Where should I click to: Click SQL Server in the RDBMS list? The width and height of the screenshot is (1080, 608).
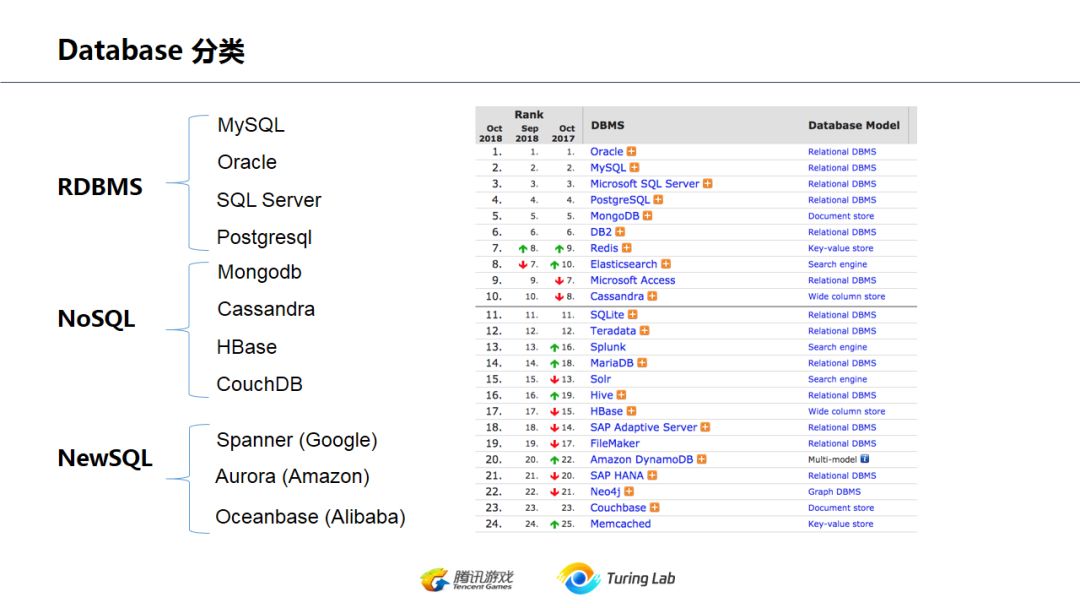click(269, 200)
